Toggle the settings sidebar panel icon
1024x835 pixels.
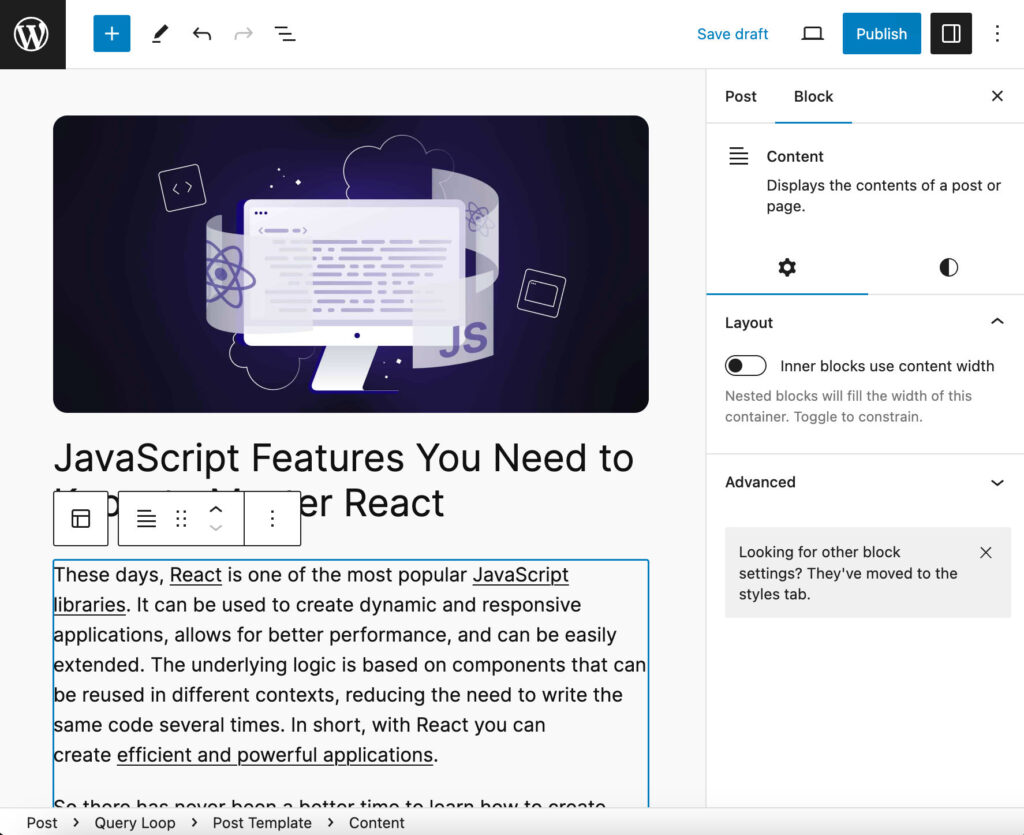(950, 33)
